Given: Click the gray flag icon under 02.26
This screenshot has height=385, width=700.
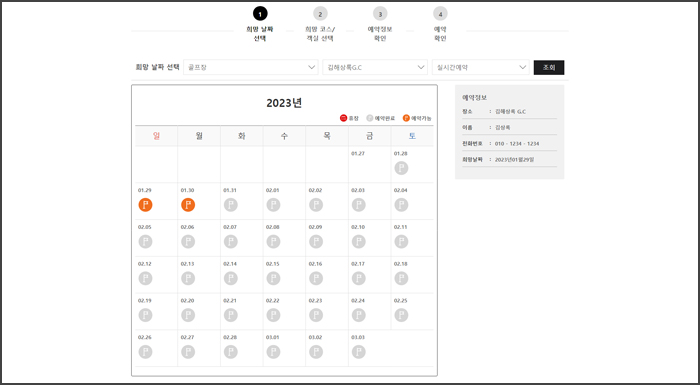Looking at the screenshot, I should (x=145, y=352).
